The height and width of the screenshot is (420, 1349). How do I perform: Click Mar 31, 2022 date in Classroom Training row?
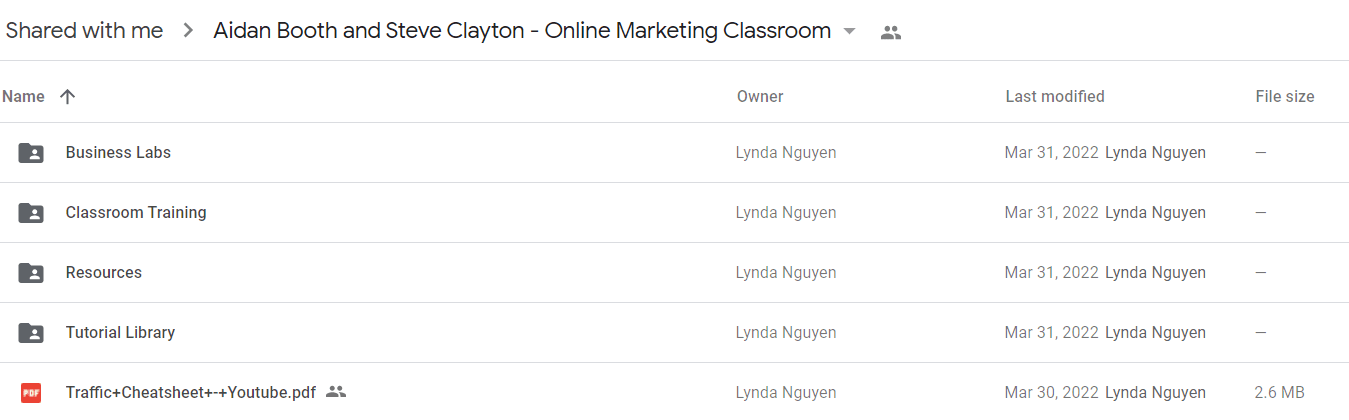tap(1051, 213)
